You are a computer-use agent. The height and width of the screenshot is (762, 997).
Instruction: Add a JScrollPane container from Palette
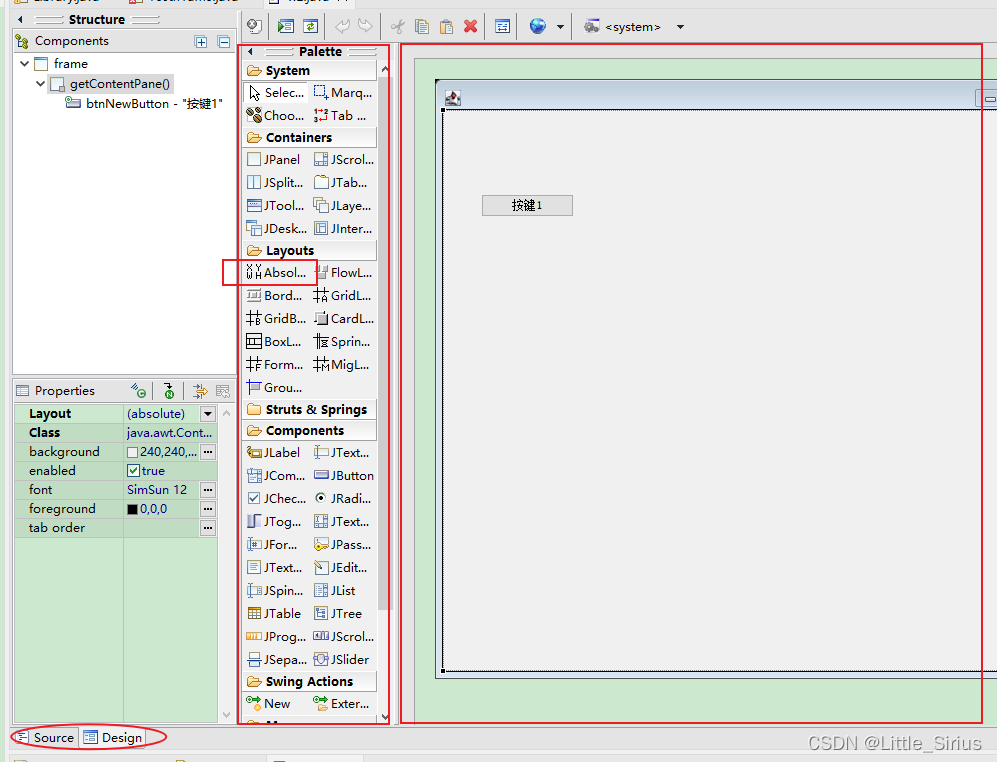click(x=343, y=160)
